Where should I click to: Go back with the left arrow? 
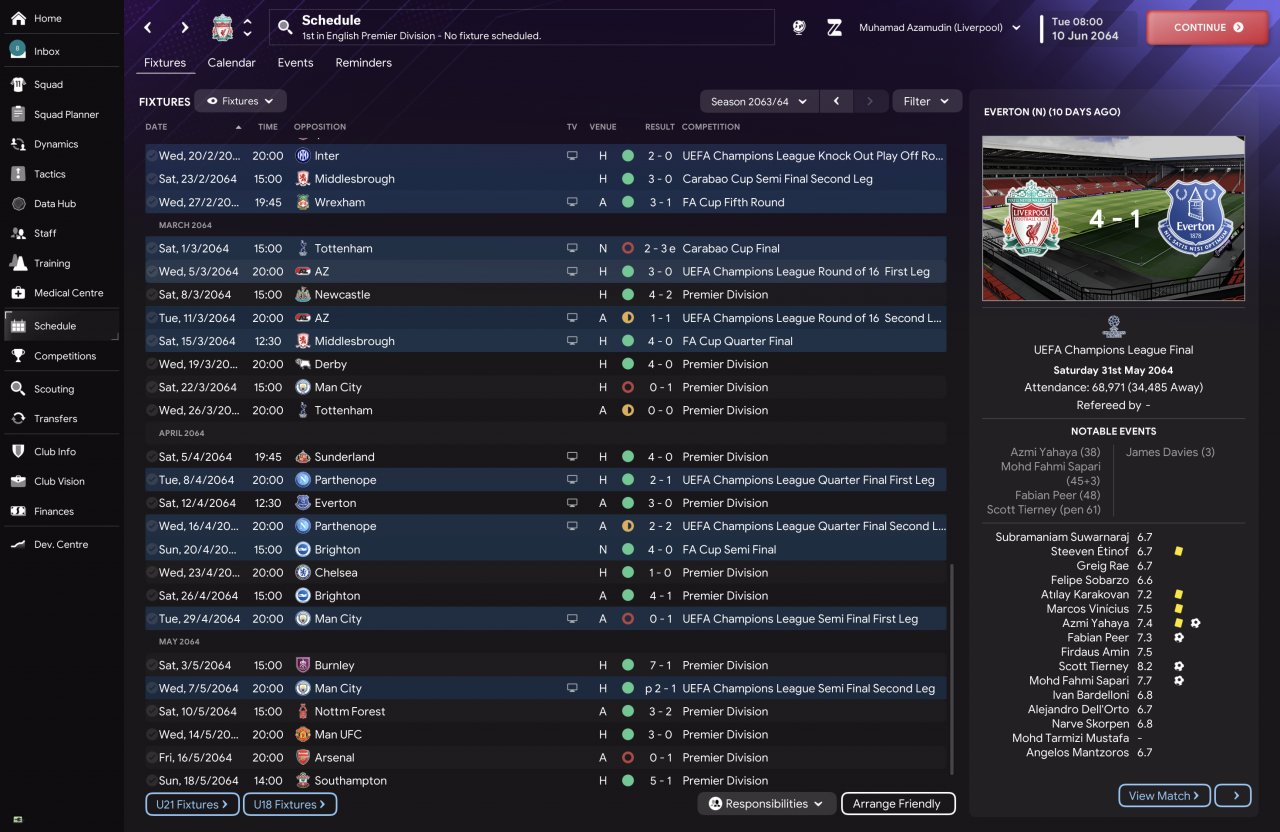pos(148,28)
